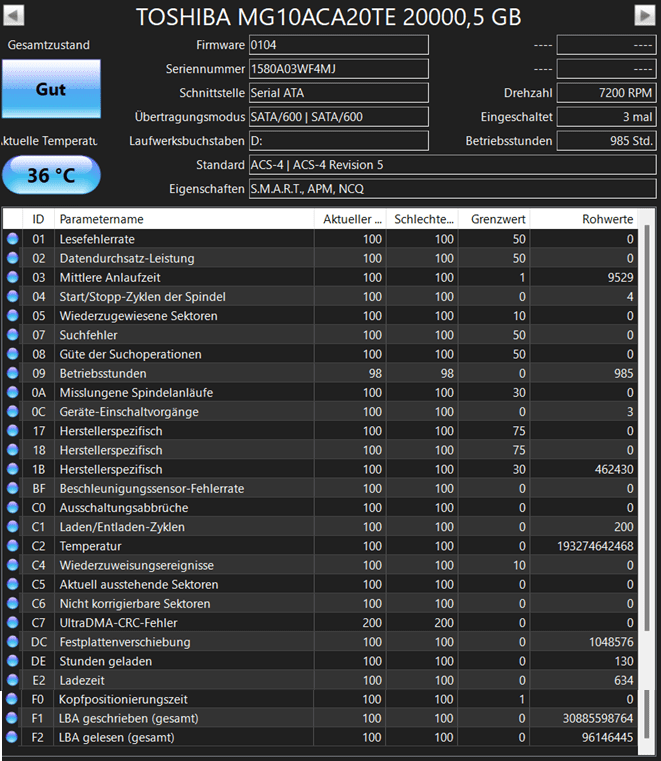Click status orb for Lesefehlerrate row

pos(13,238)
